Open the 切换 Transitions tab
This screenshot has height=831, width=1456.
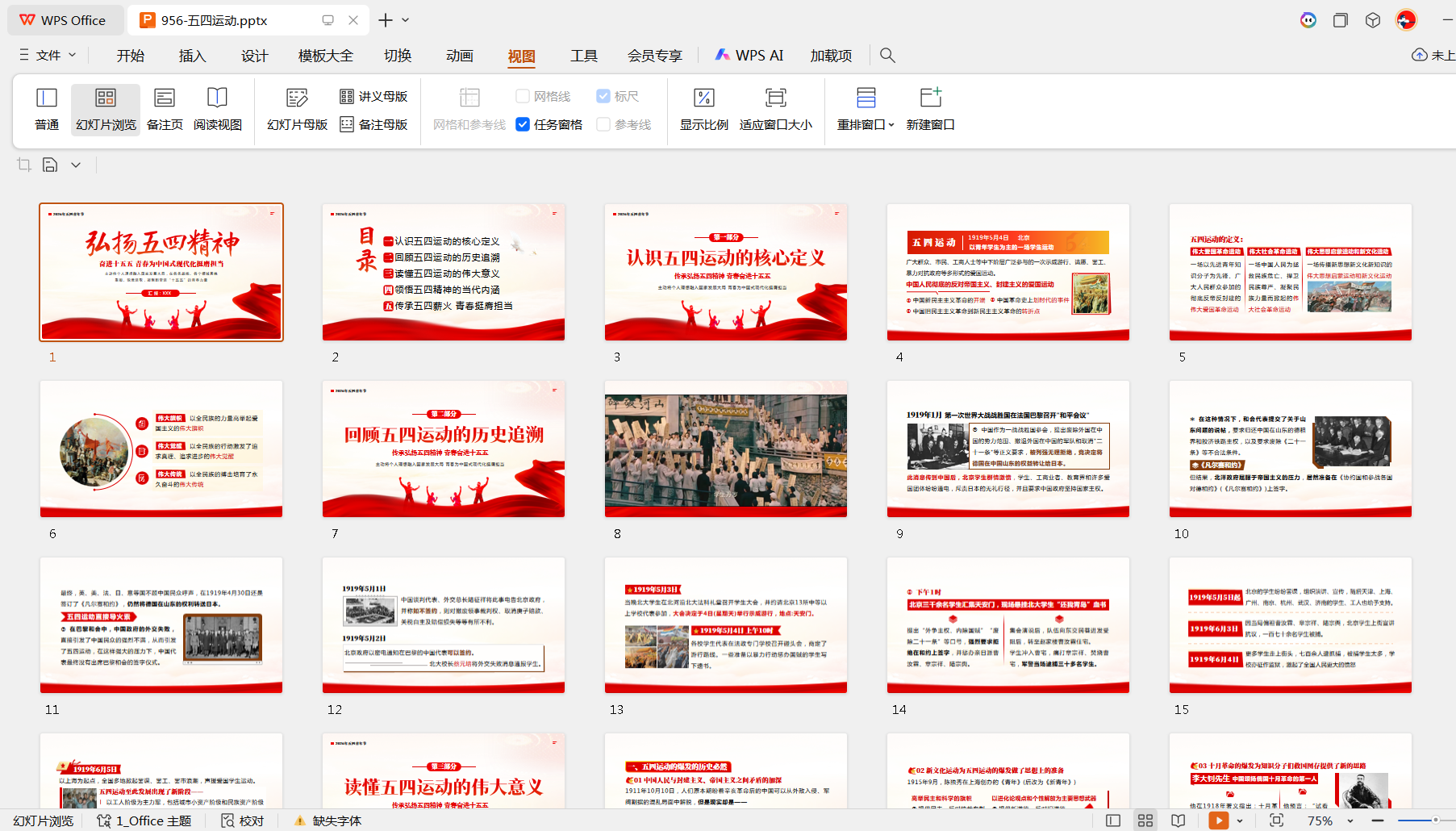pyautogui.click(x=398, y=55)
